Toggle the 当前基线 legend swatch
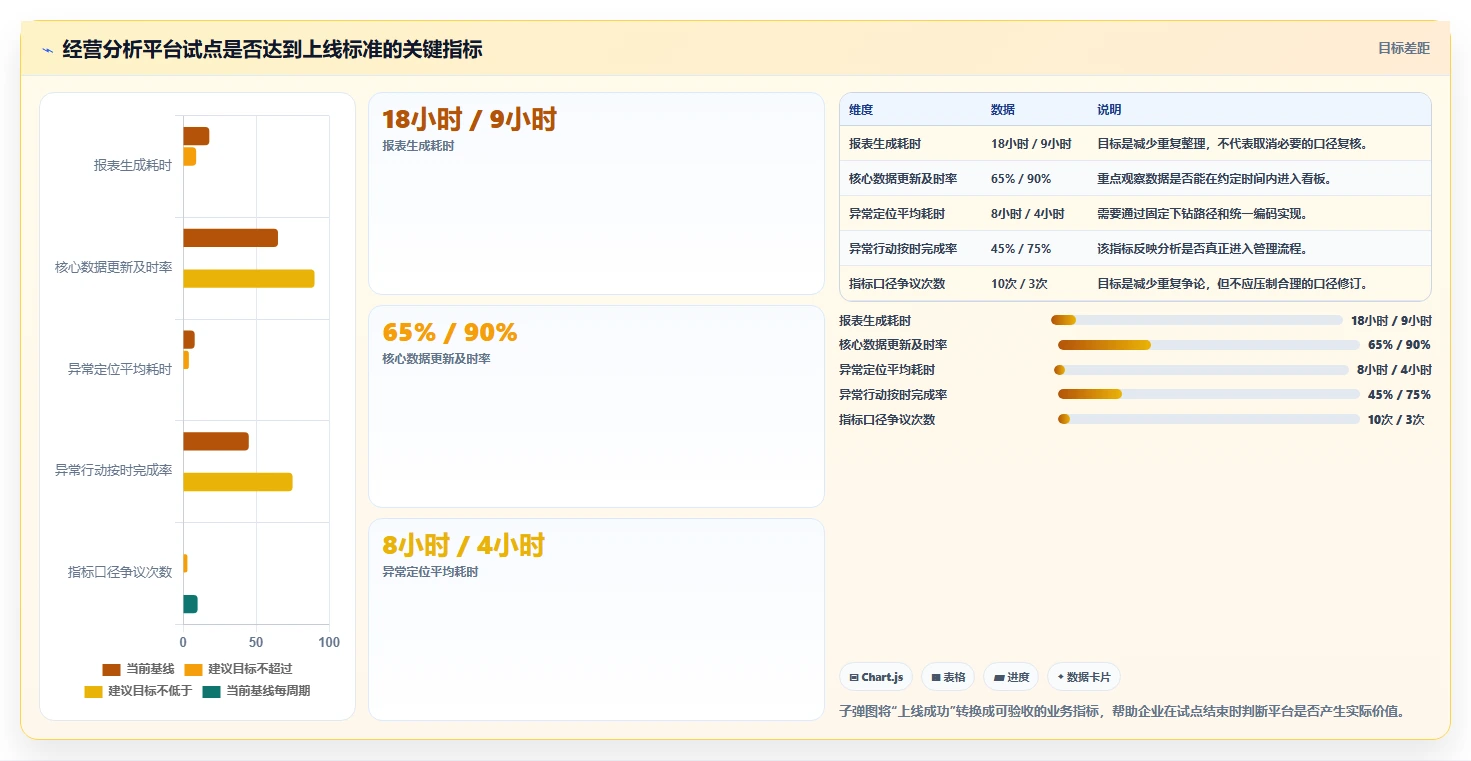1471x761 pixels. 111,669
